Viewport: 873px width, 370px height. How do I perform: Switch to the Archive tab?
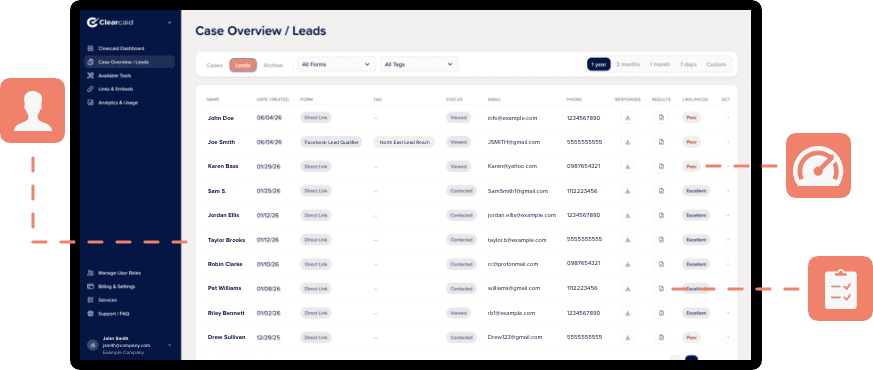click(273, 65)
